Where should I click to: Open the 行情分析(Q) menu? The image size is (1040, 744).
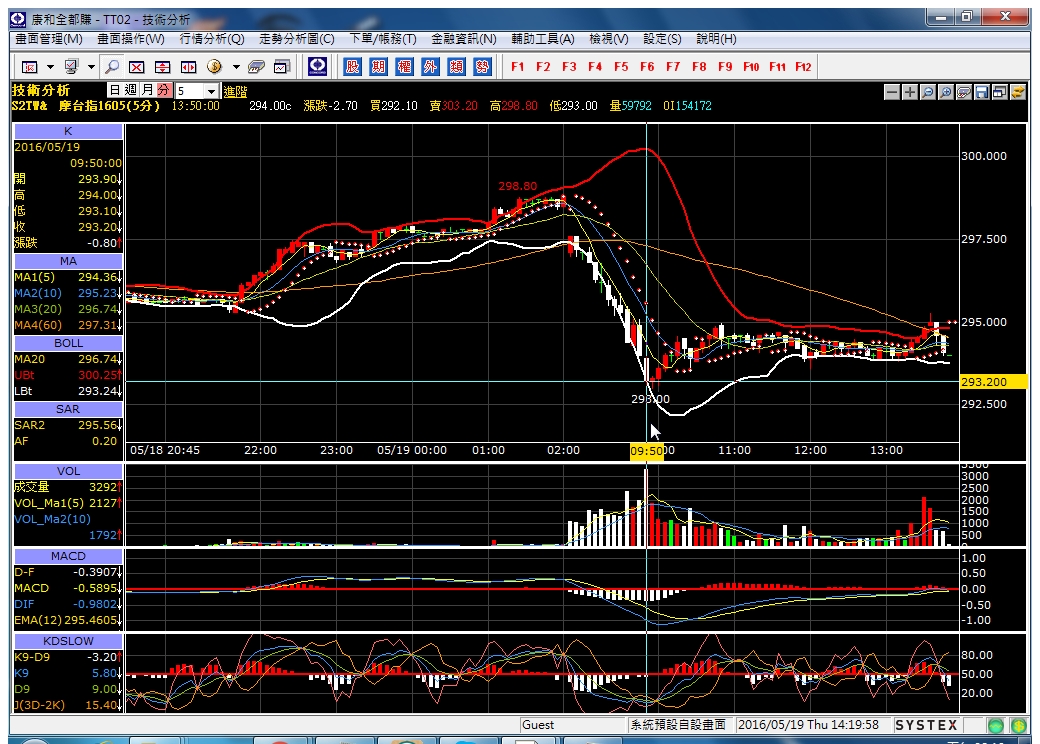click(212, 39)
